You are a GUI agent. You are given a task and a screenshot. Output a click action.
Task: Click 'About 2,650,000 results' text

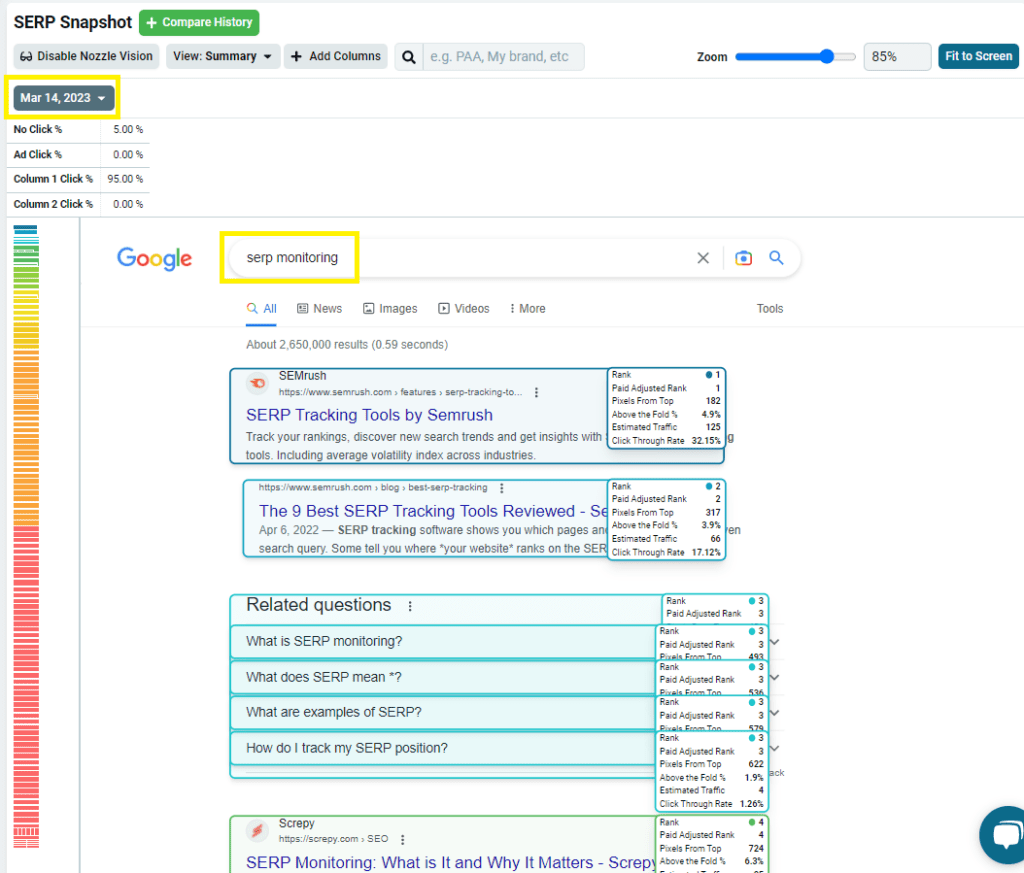tap(347, 345)
